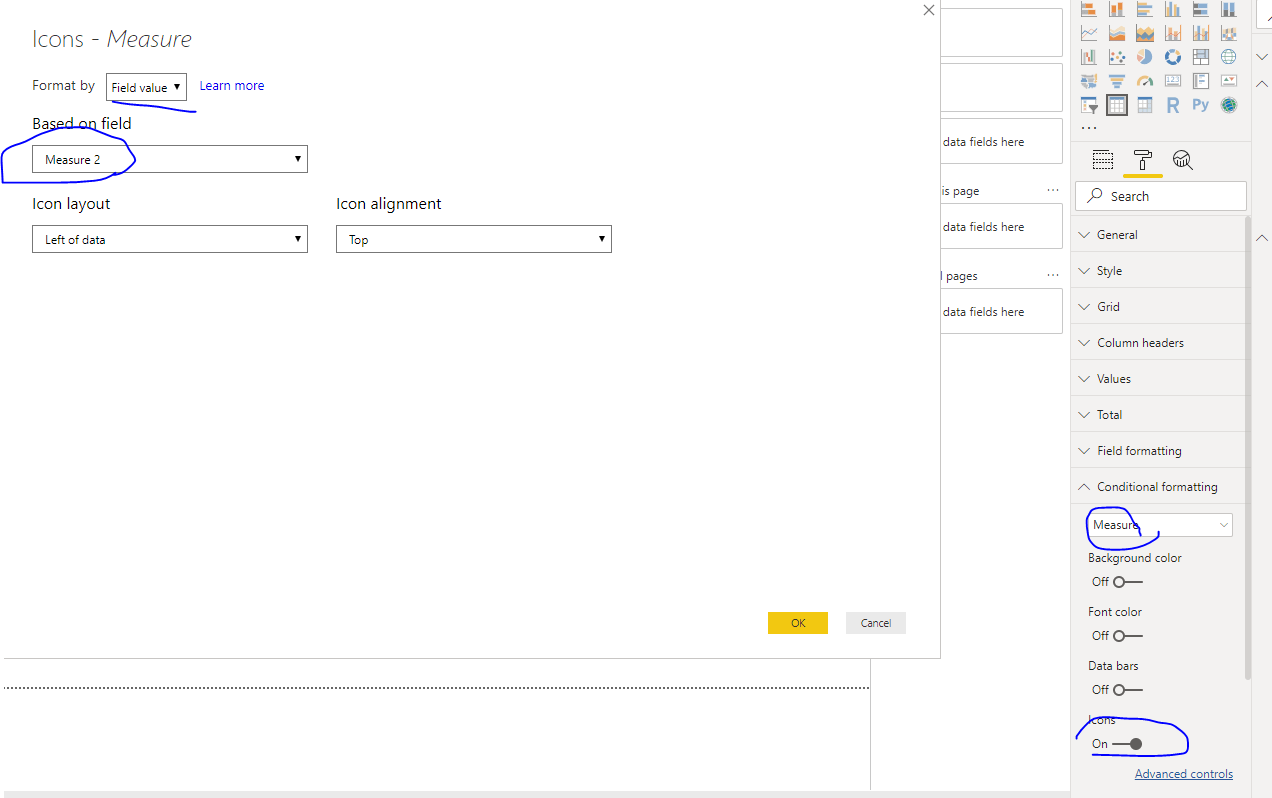Open the Format paint roller tab
The width and height of the screenshot is (1272, 798).
tap(1143, 160)
